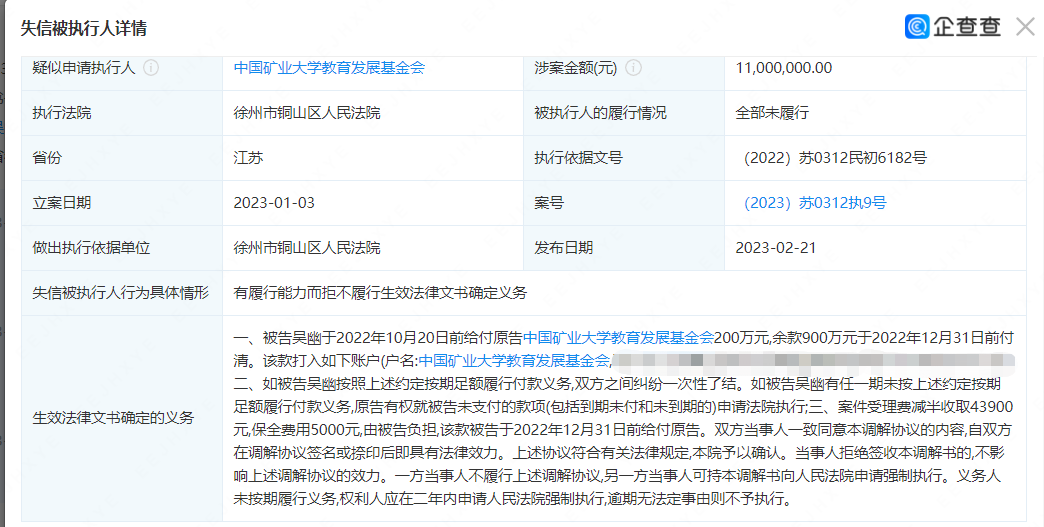The height and width of the screenshot is (527, 1044).
Task: Open 中国矿业大学教育发展基金会 applicant link in top row
Action: click(x=329, y=68)
